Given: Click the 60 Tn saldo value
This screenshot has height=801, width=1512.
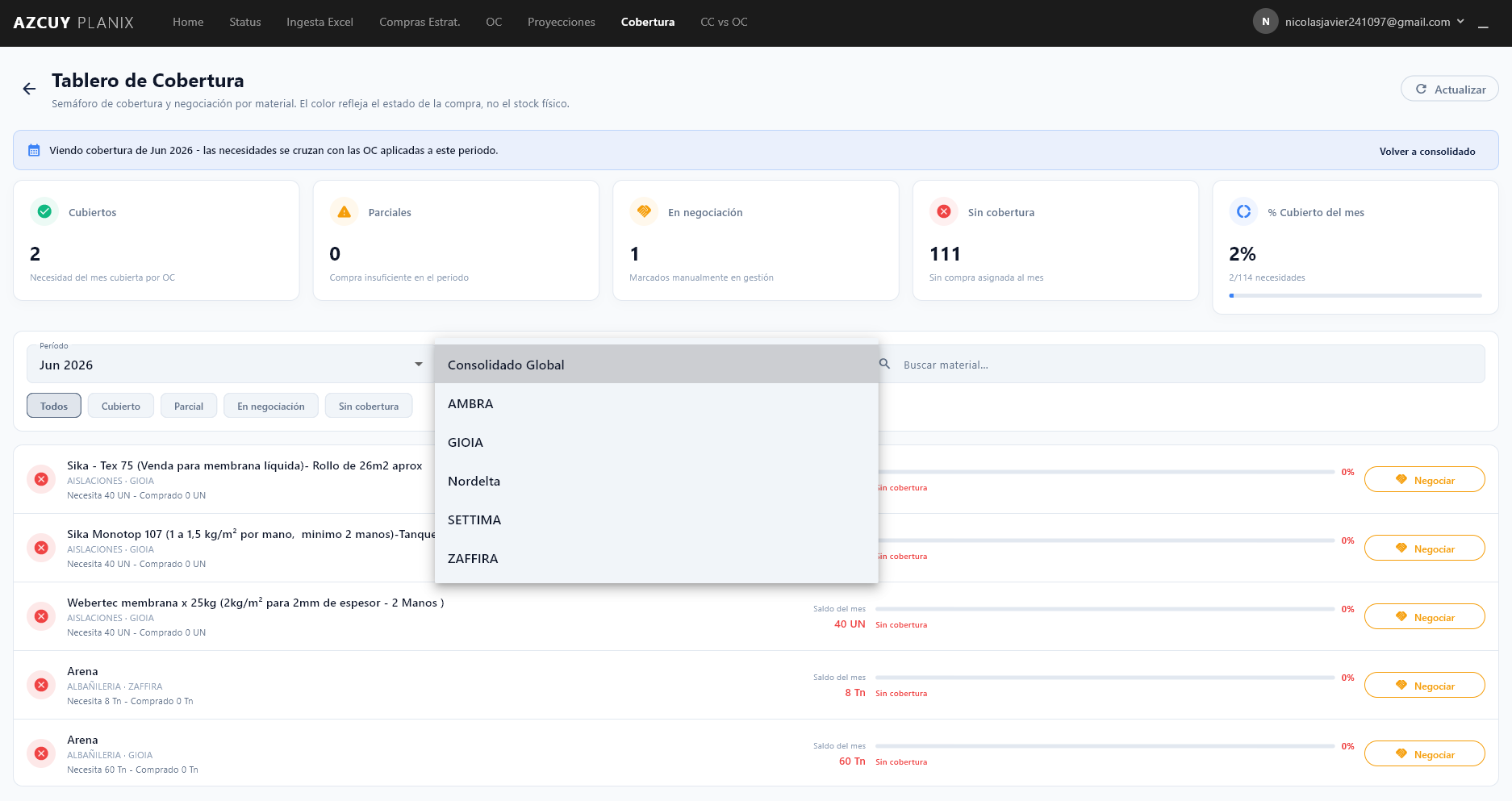Looking at the screenshot, I should (x=852, y=761).
